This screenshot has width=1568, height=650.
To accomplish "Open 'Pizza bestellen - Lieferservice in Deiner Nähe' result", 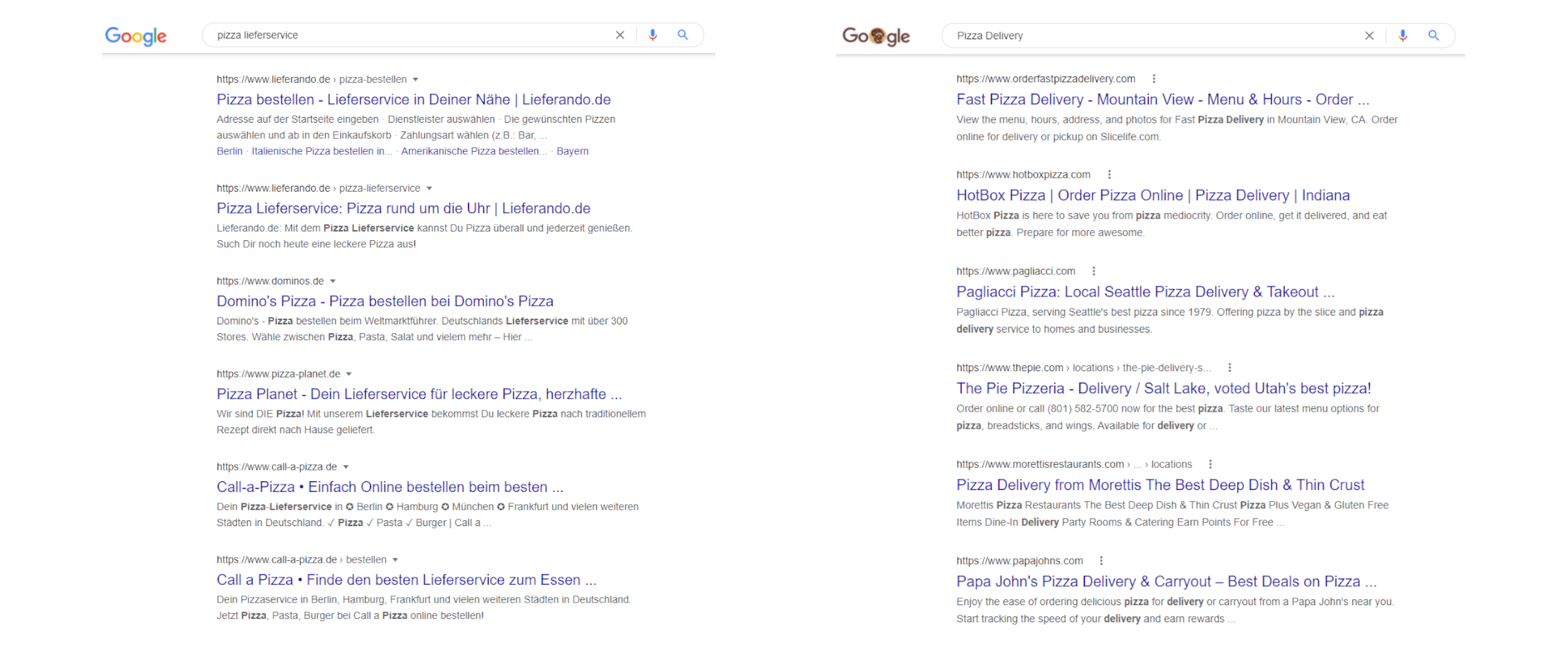I will (x=413, y=100).
